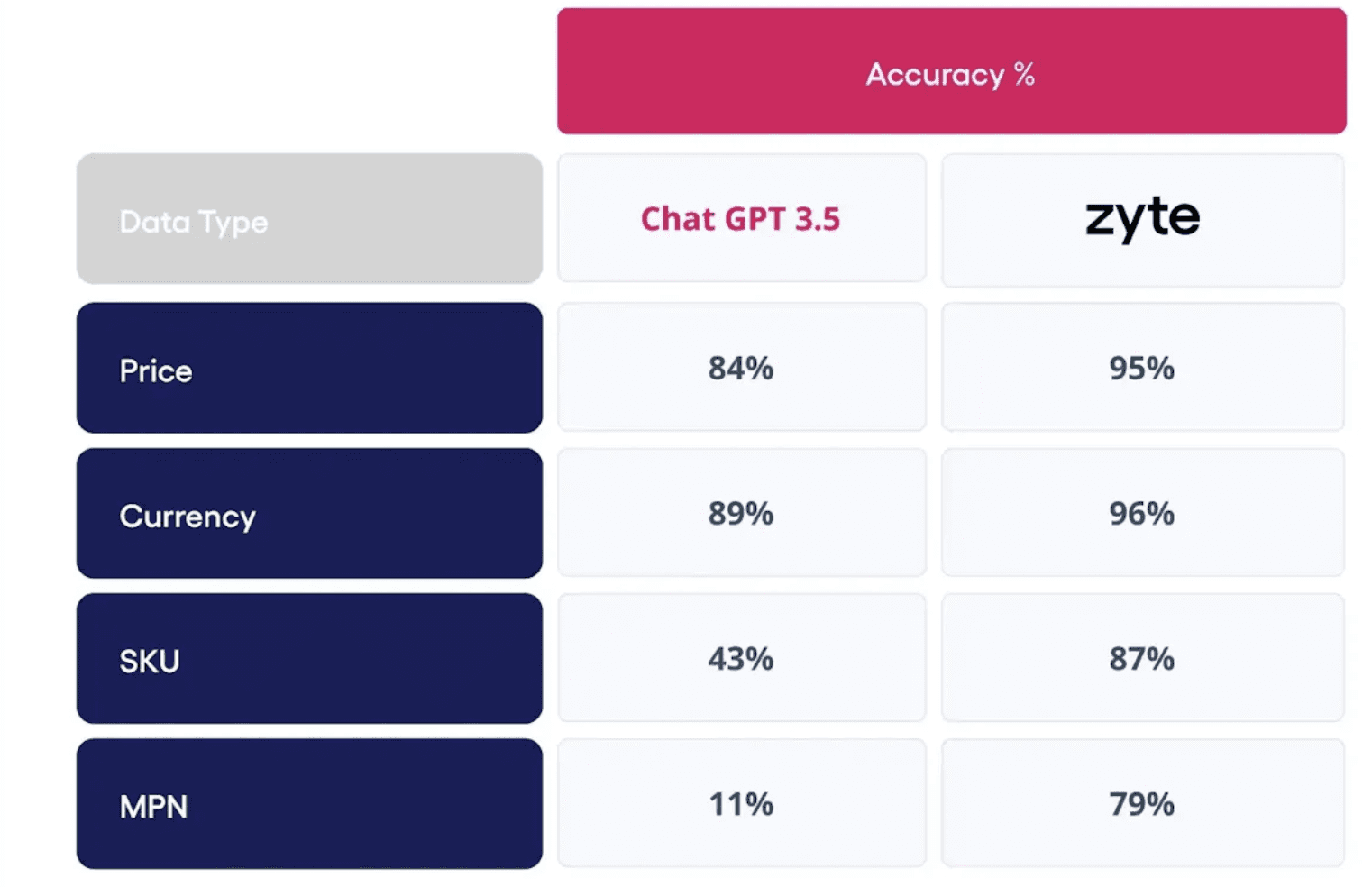The height and width of the screenshot is (887, 1372).
Task: Click the SKU row label
Action: coord(308,659)
